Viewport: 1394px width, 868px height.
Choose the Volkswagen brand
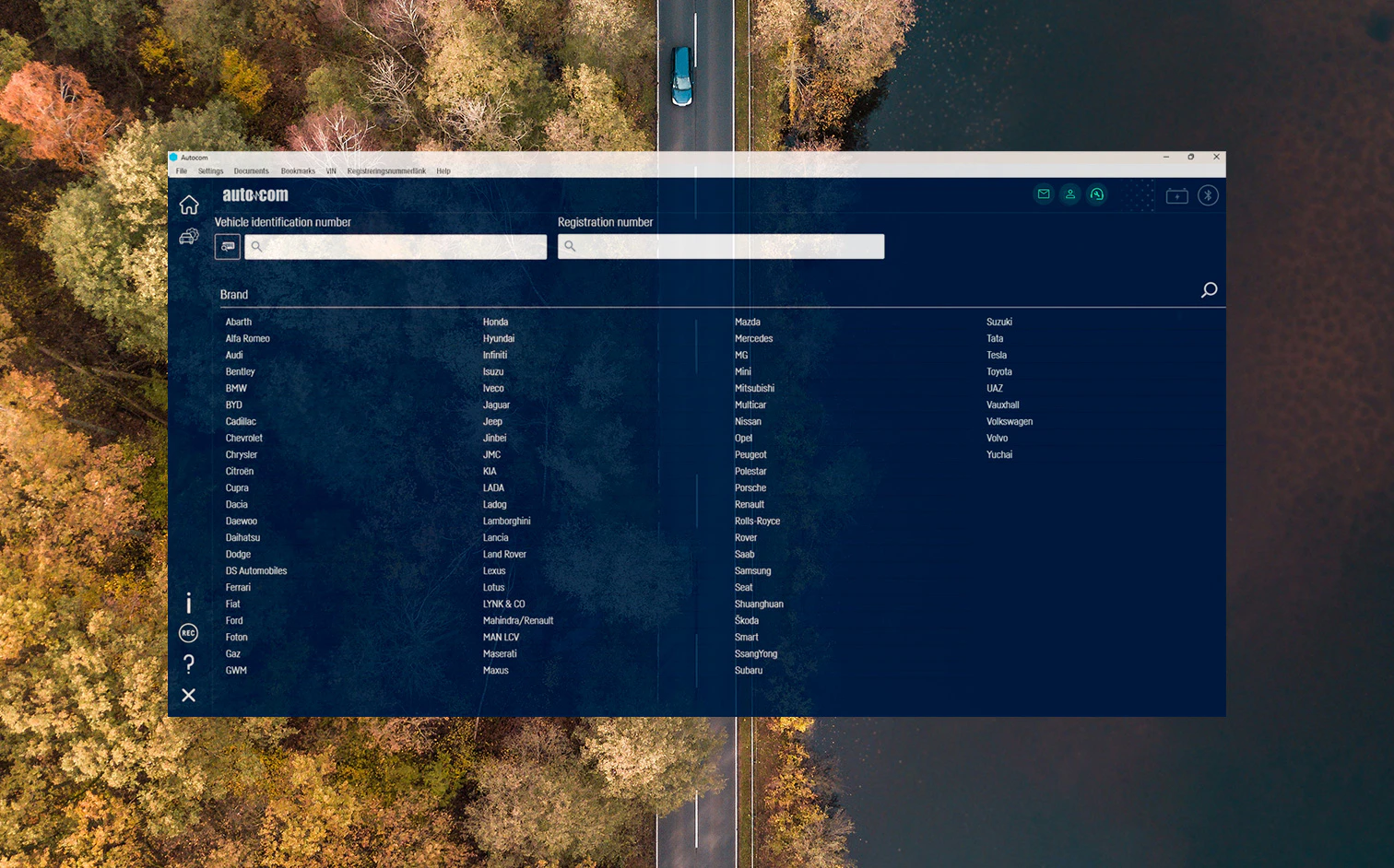1010,422
